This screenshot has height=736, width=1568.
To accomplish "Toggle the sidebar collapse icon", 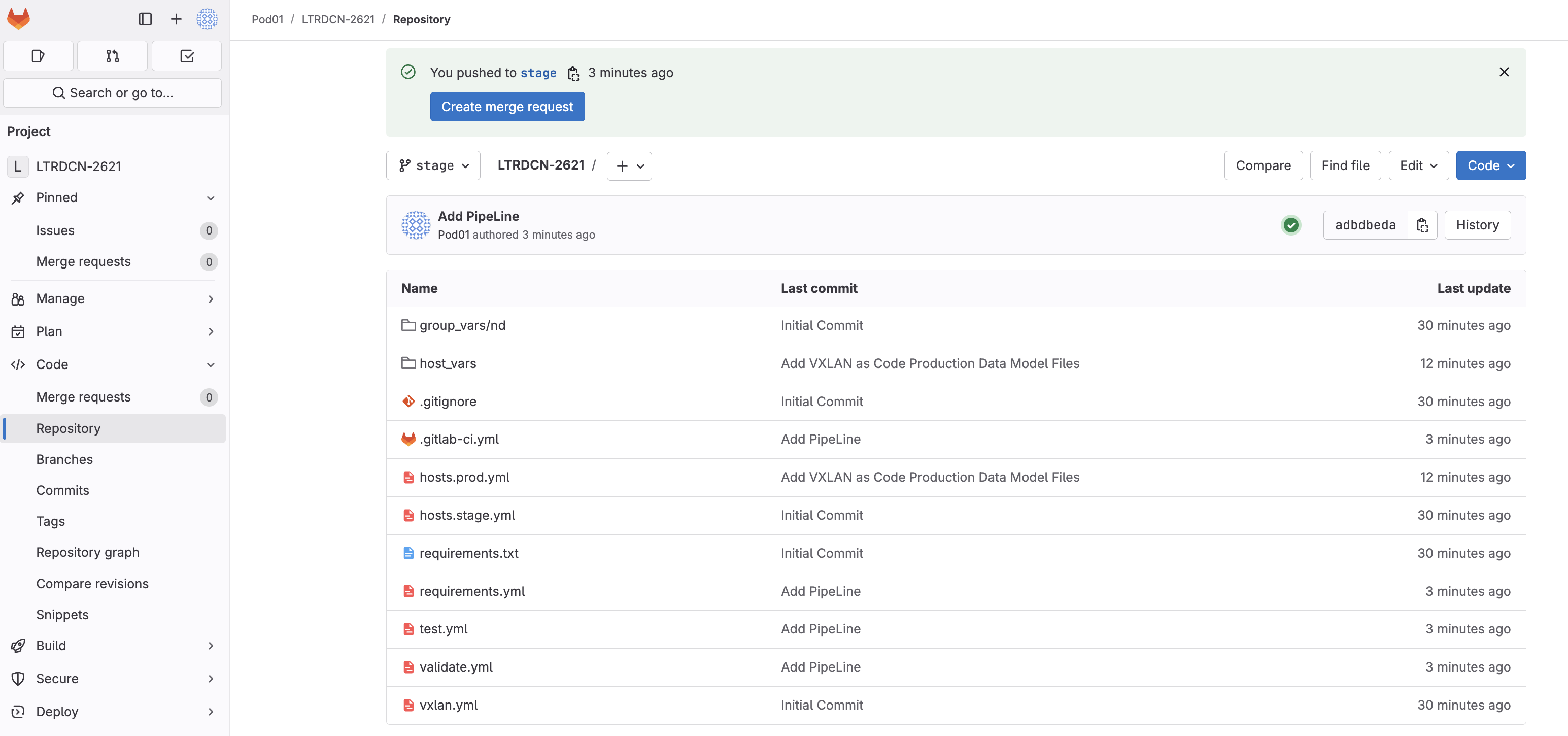I will [145, 19].
